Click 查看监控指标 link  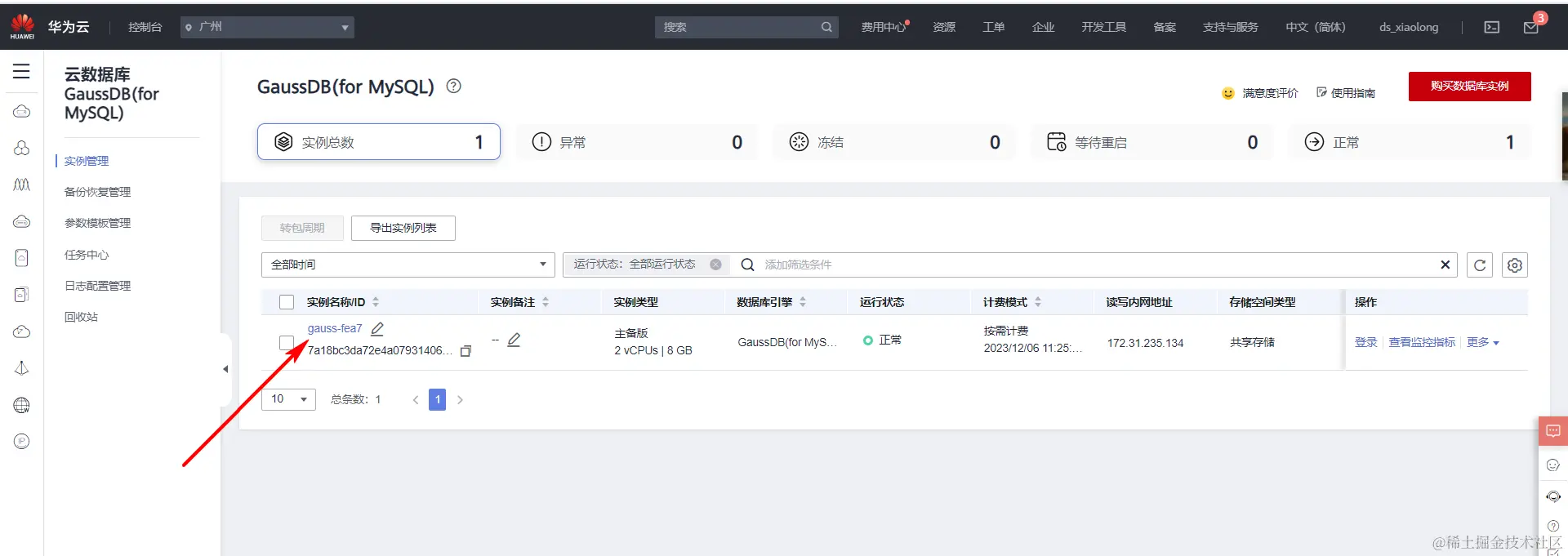click(1422, 342)
